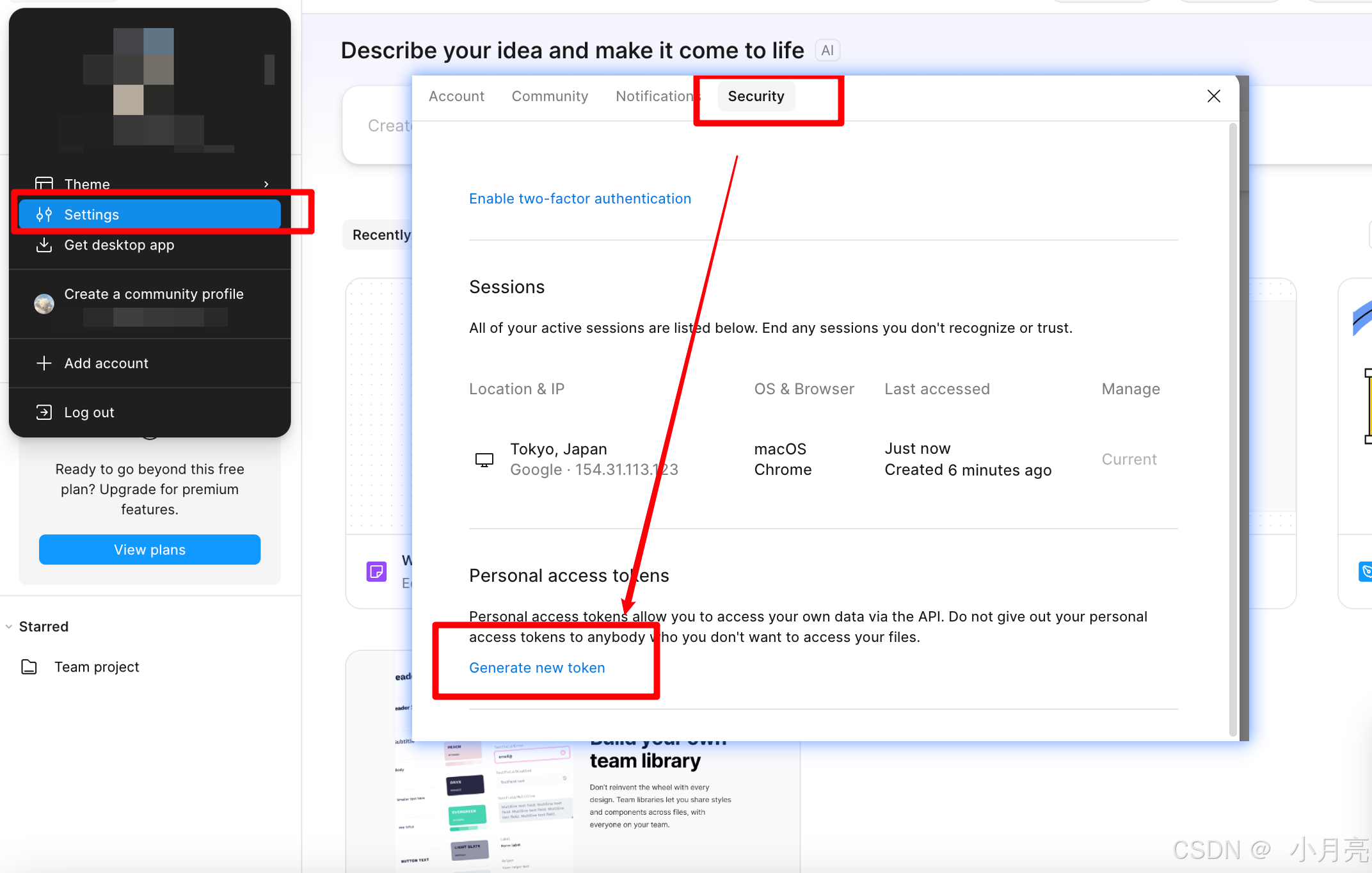
Task: Click the Last accessed column header
Action: pos(937,388)
